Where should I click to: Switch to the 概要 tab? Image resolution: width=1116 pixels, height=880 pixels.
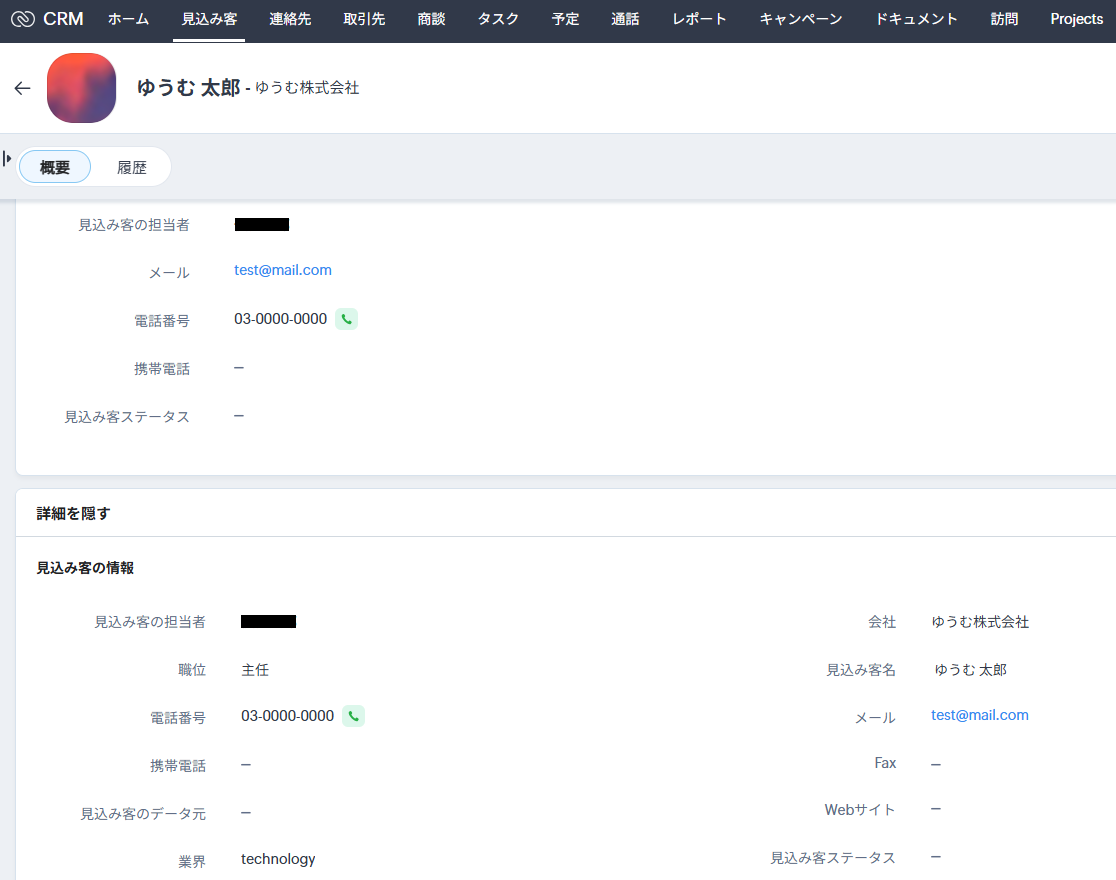pyautogui.click(x=55, y=167)
